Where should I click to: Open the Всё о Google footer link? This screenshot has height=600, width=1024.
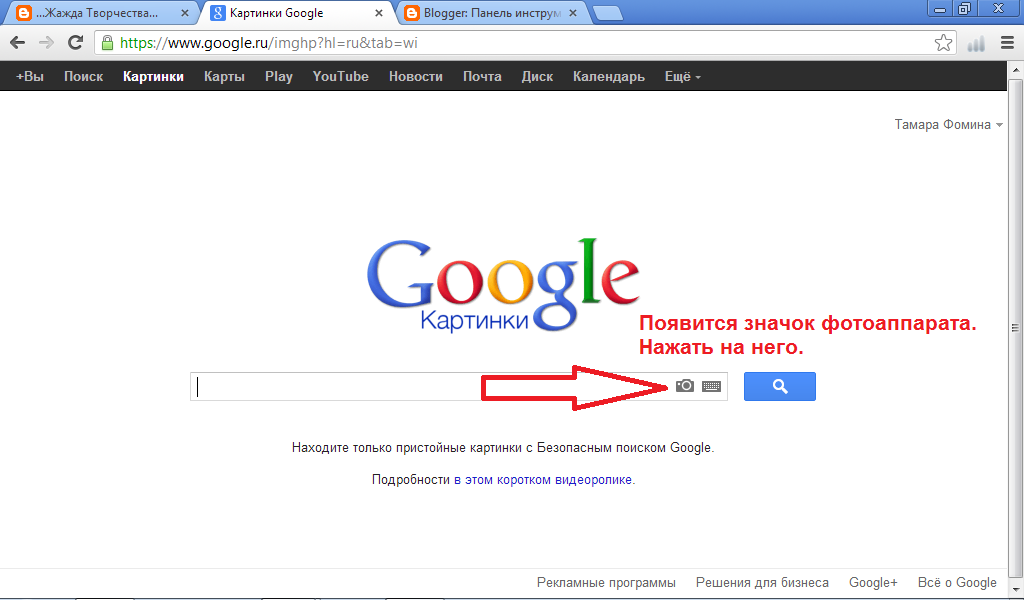(957, 582)
